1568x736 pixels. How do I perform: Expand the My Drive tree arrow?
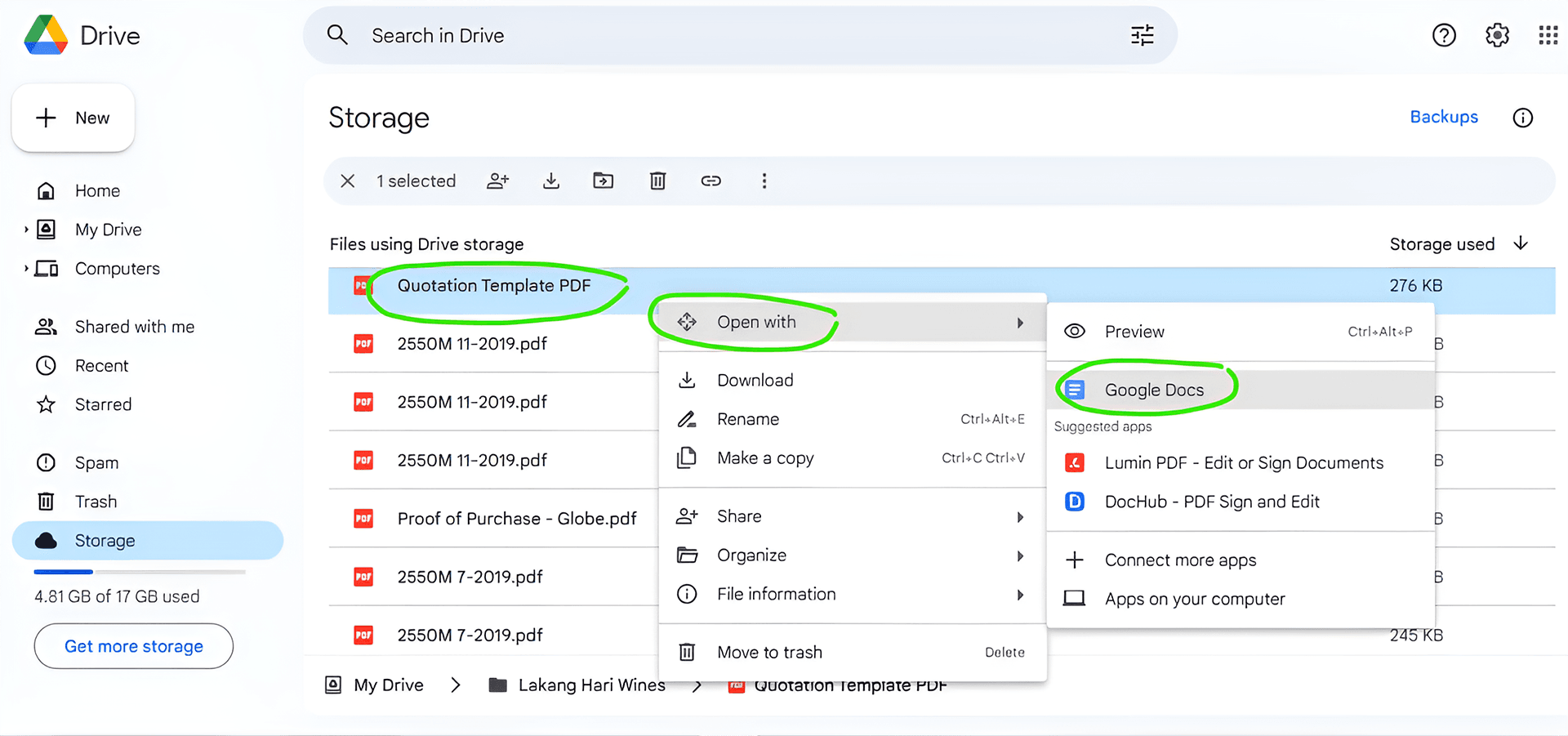[26, 230]
